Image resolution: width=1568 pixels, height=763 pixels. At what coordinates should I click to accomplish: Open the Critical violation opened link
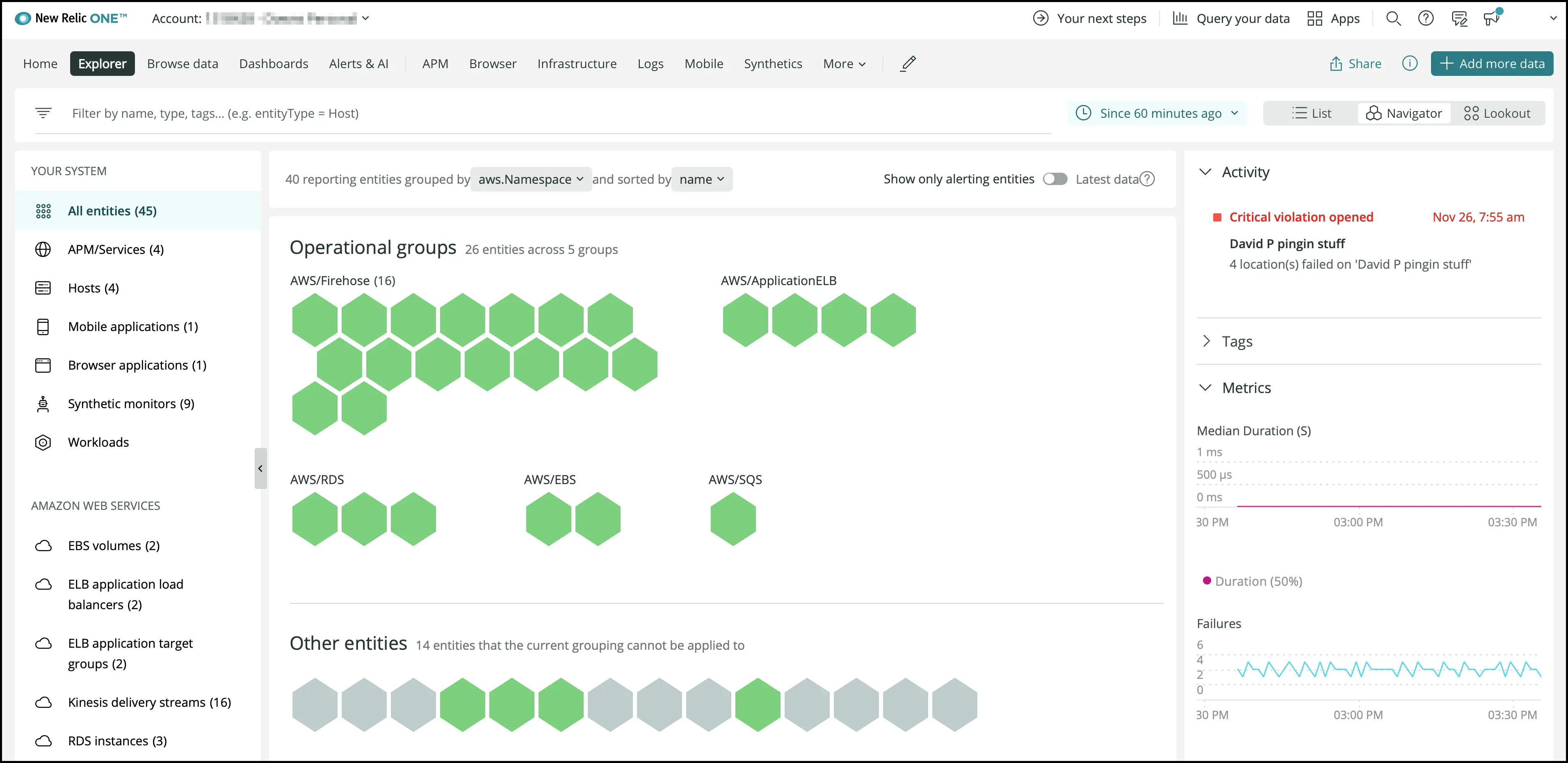[x=1301, y=217]
